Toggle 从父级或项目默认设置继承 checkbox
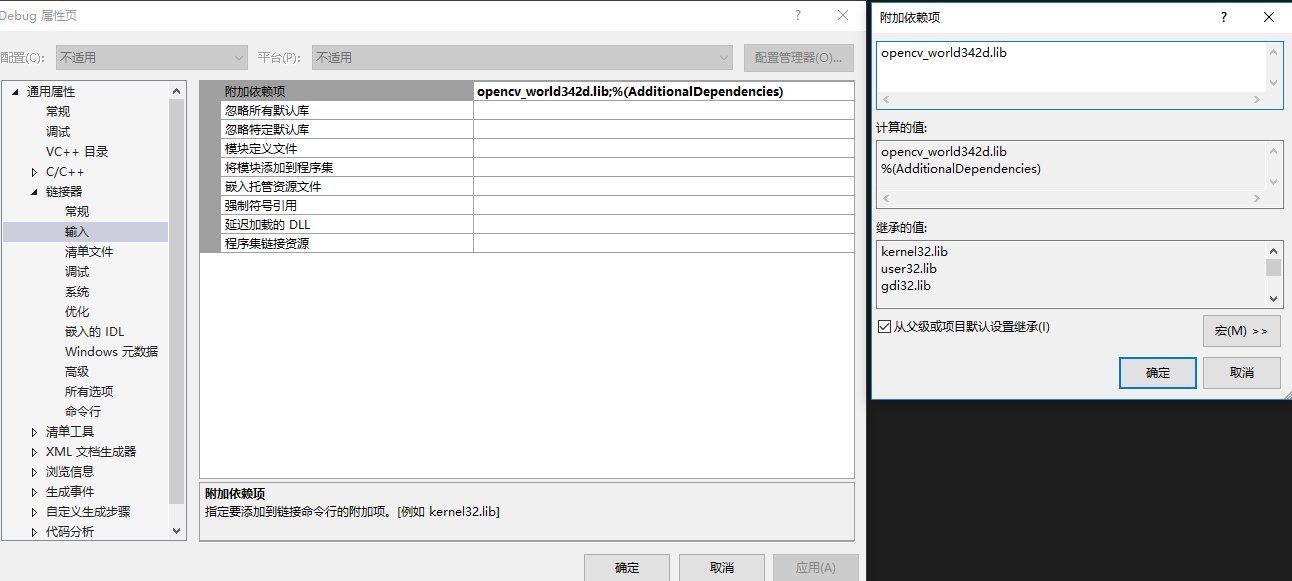This screenshot has height=581, width=1292. click(884, 327)
